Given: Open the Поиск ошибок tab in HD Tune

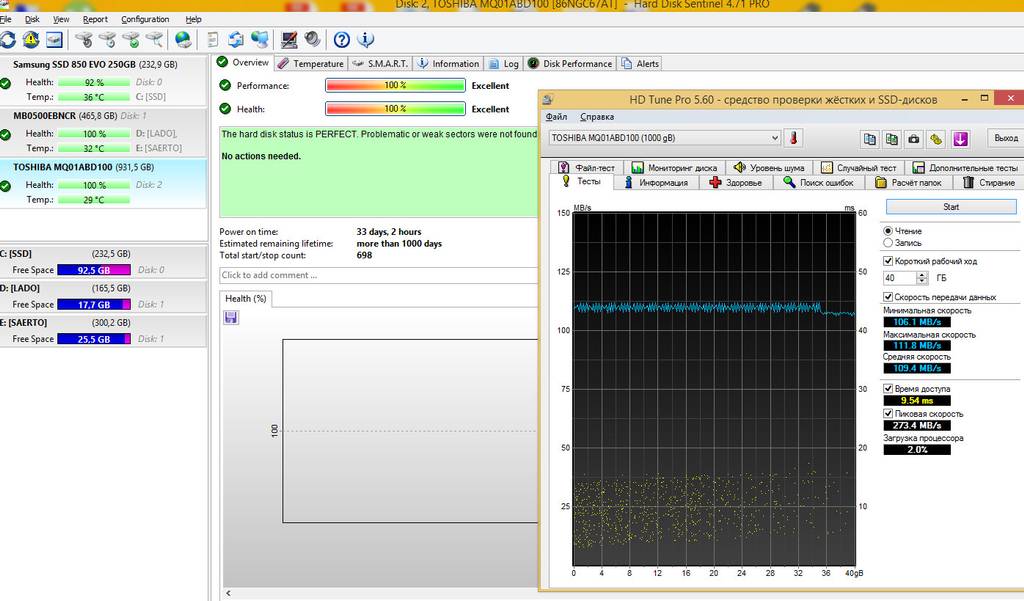Looking at the screenshot, I should pos(819,183).
